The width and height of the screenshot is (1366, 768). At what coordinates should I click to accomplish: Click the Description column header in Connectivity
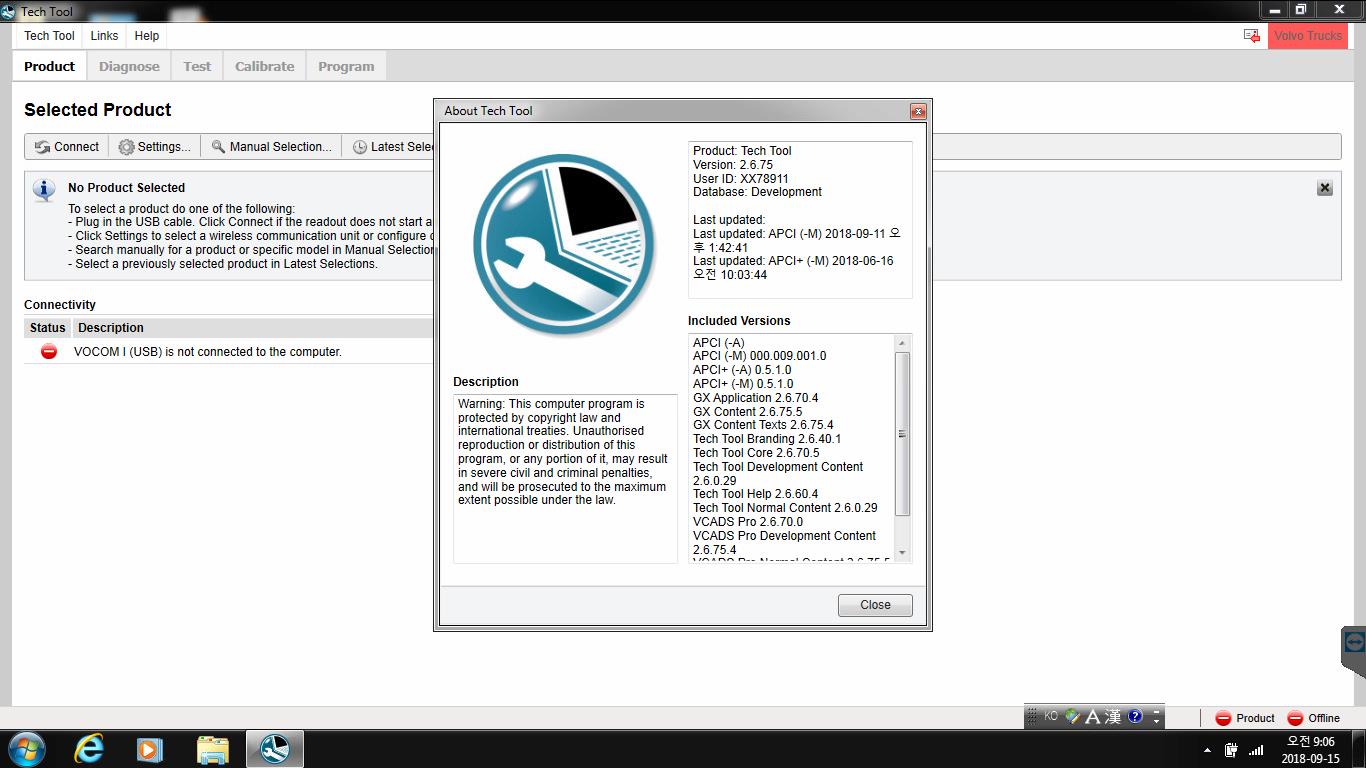[111, 328]
